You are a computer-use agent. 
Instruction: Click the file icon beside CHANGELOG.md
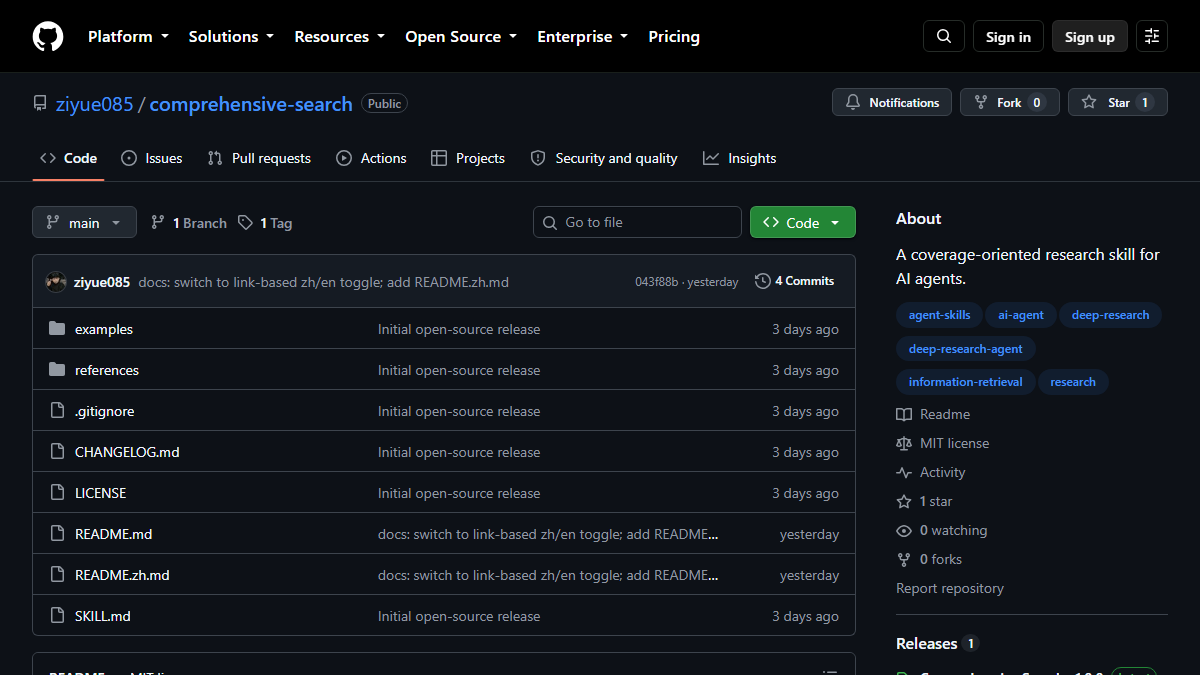[57, 452]
